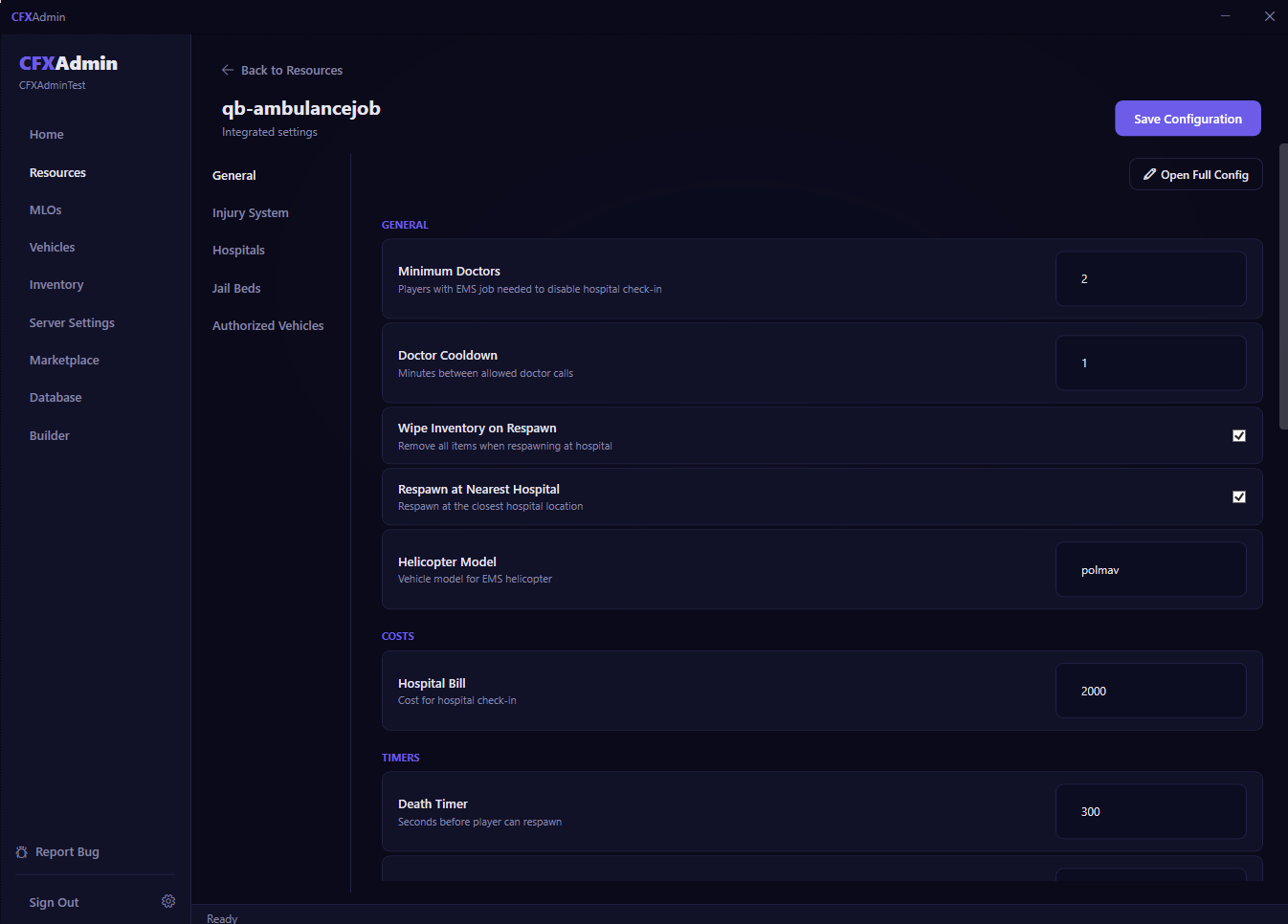Click the GENERAL section header
Screen dimensions: 1288x924
click(x=405, y=225)
